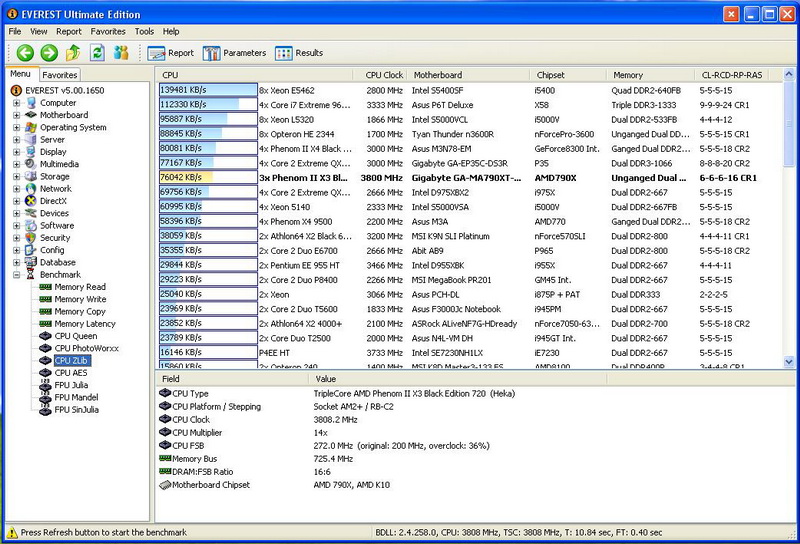Sort results by Motherboard column header

click(x=468, y=75)
